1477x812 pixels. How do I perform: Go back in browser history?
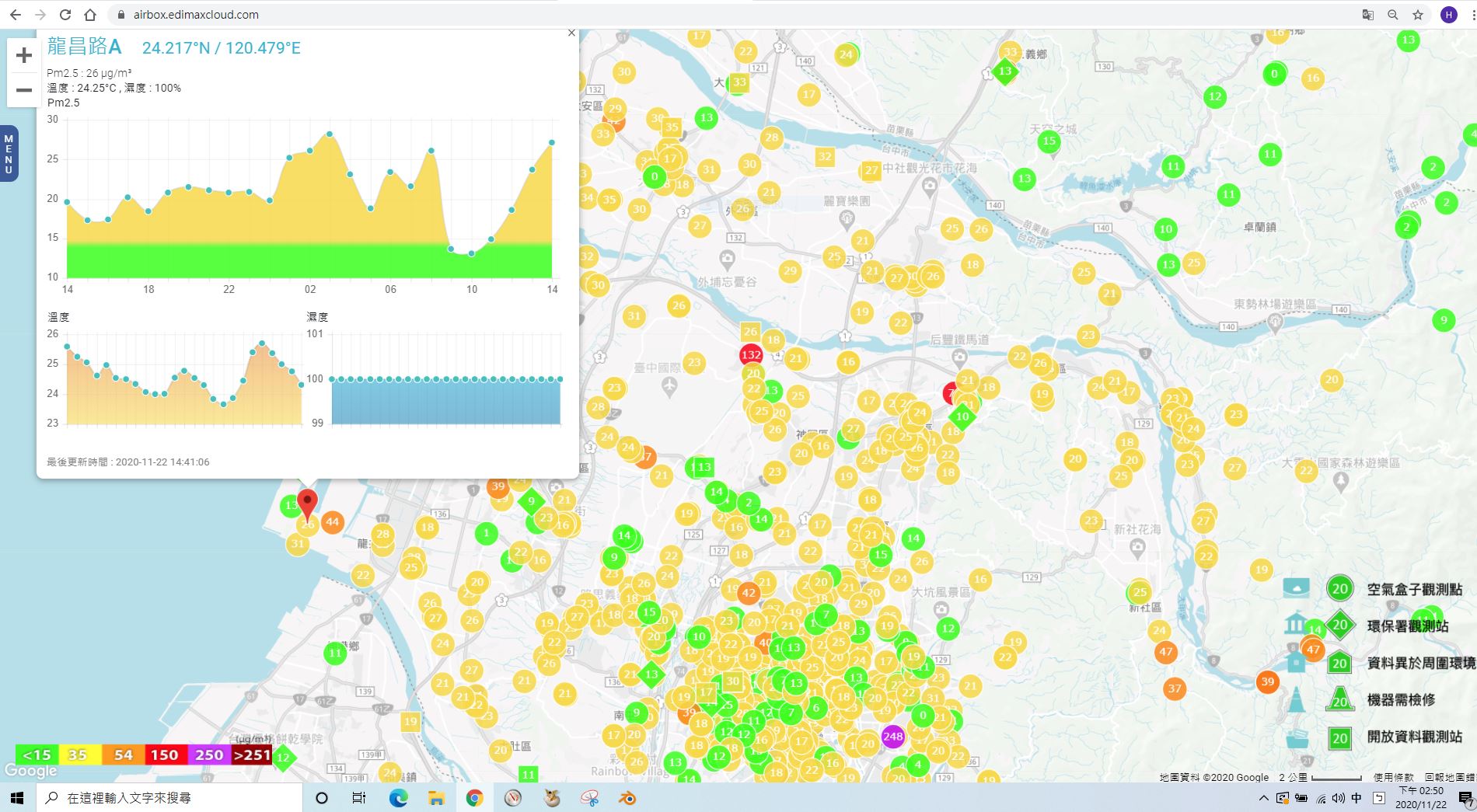16,15
